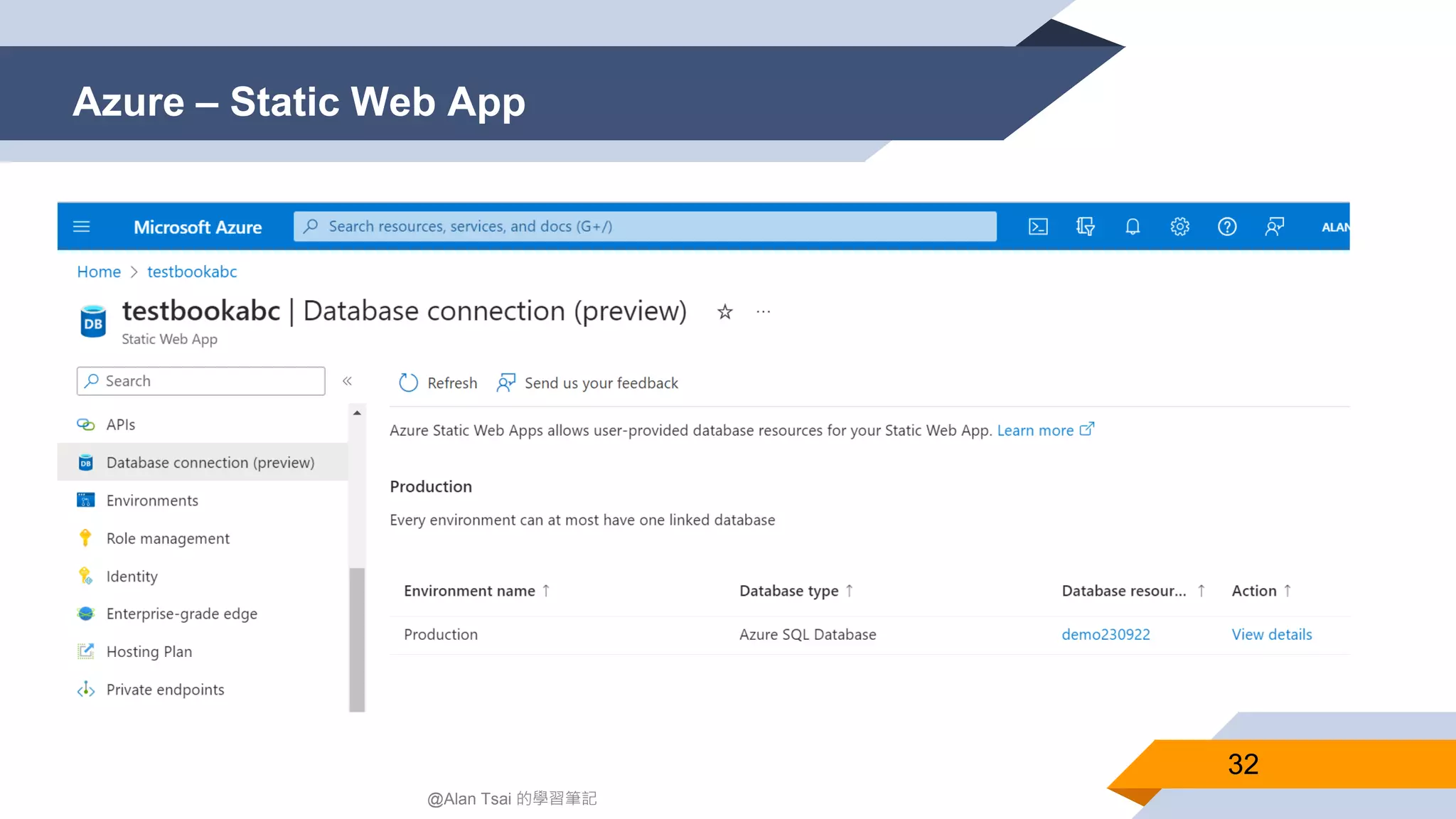1456x819 pixels.
Task: Sort by Database resource column
Action: tap(1133, 591)
